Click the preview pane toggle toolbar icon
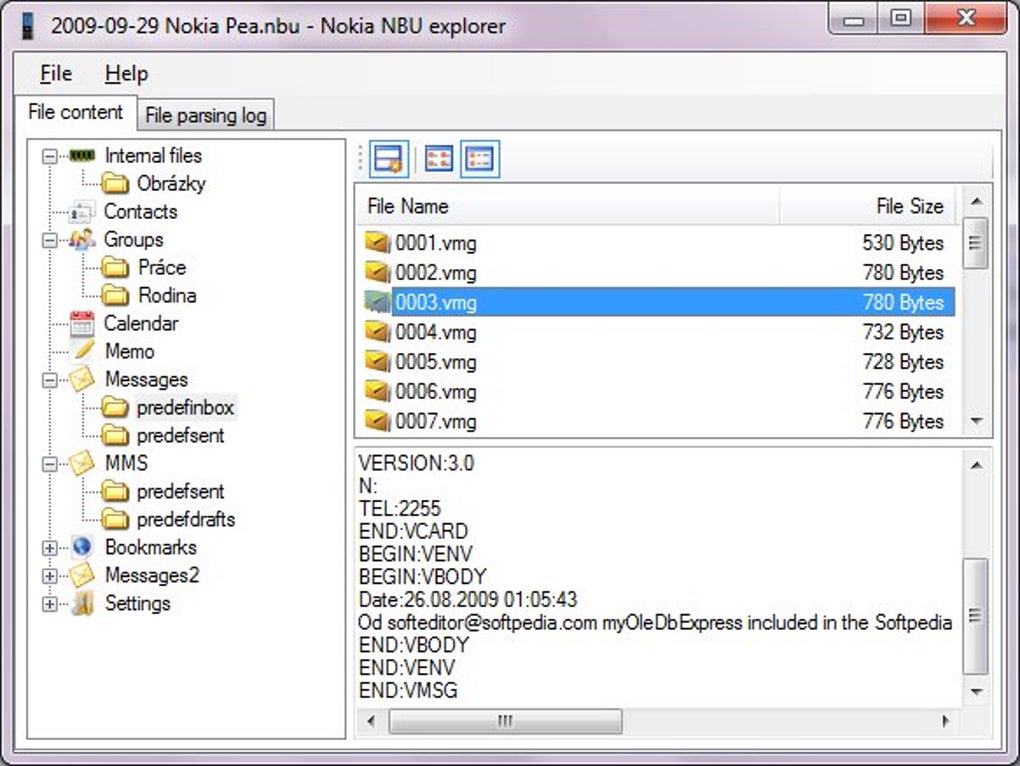 pos(389,159)
